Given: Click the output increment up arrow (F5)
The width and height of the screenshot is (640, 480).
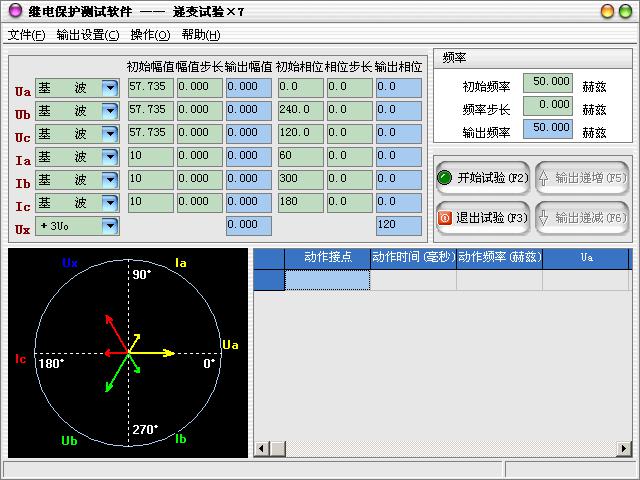Looking at the screenshot, I should tap(544, 177).
